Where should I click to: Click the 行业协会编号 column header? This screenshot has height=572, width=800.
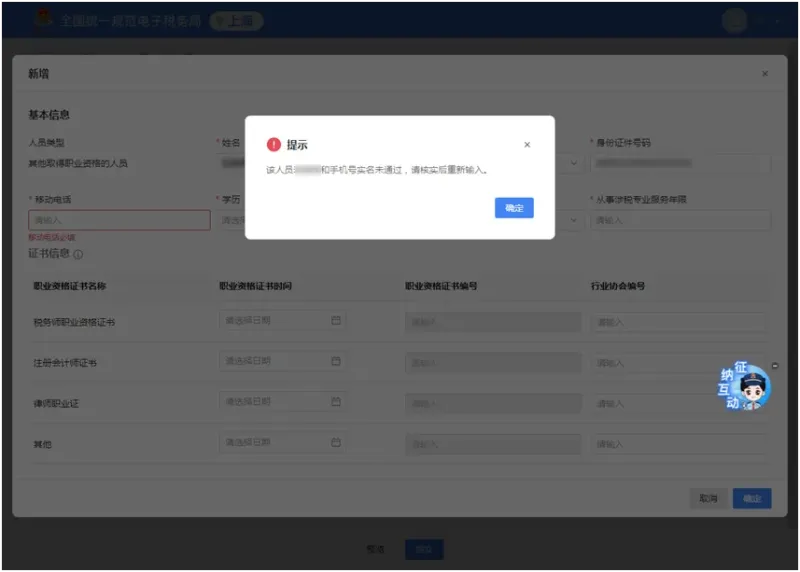[618, 286]
